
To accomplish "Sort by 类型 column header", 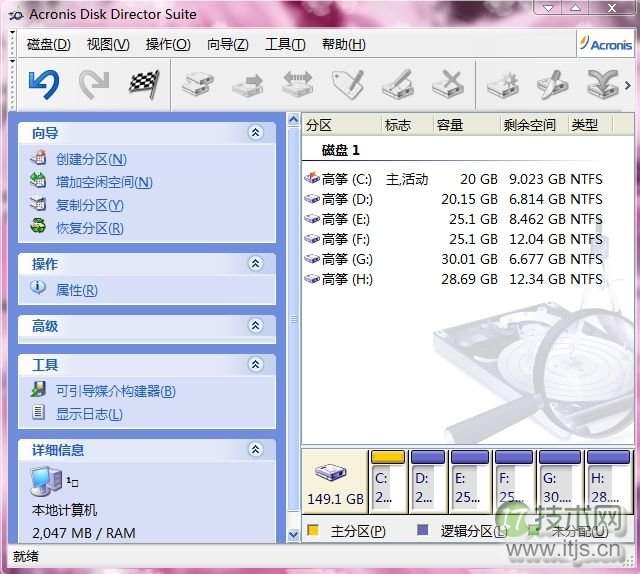I will point(591,125).
